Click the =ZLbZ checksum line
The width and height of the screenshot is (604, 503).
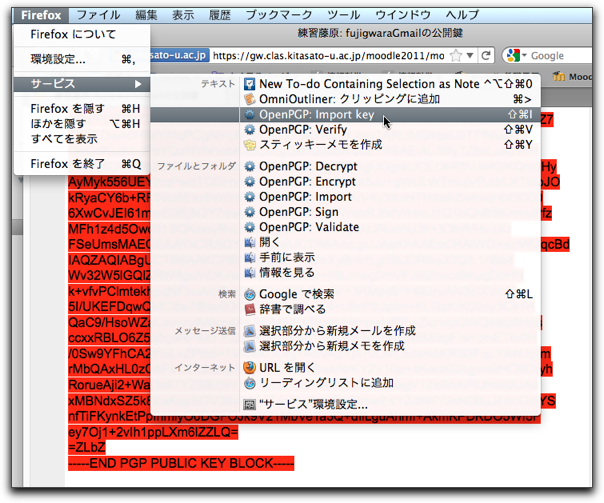87,447
